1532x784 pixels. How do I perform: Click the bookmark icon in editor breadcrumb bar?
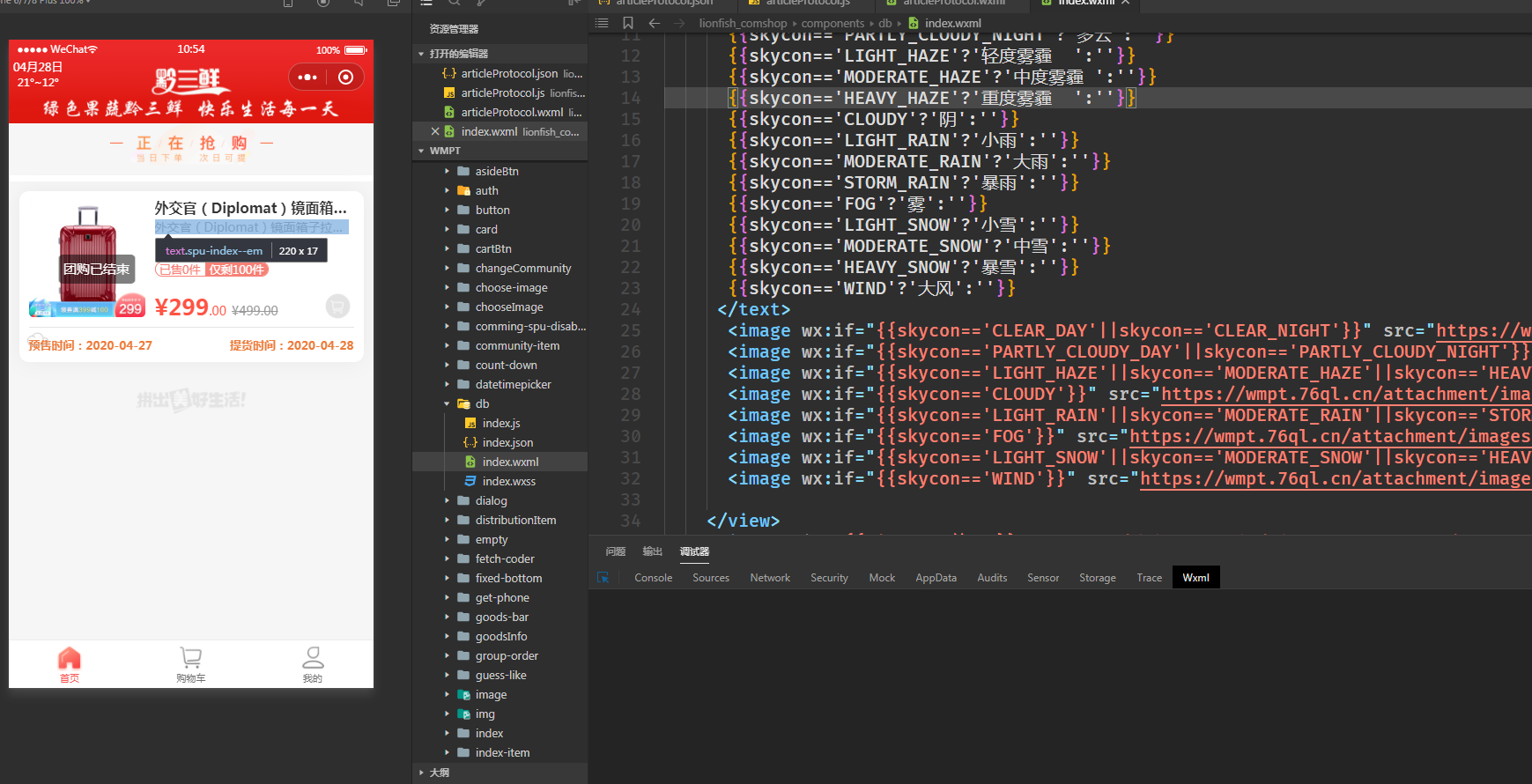pos(628,23)
